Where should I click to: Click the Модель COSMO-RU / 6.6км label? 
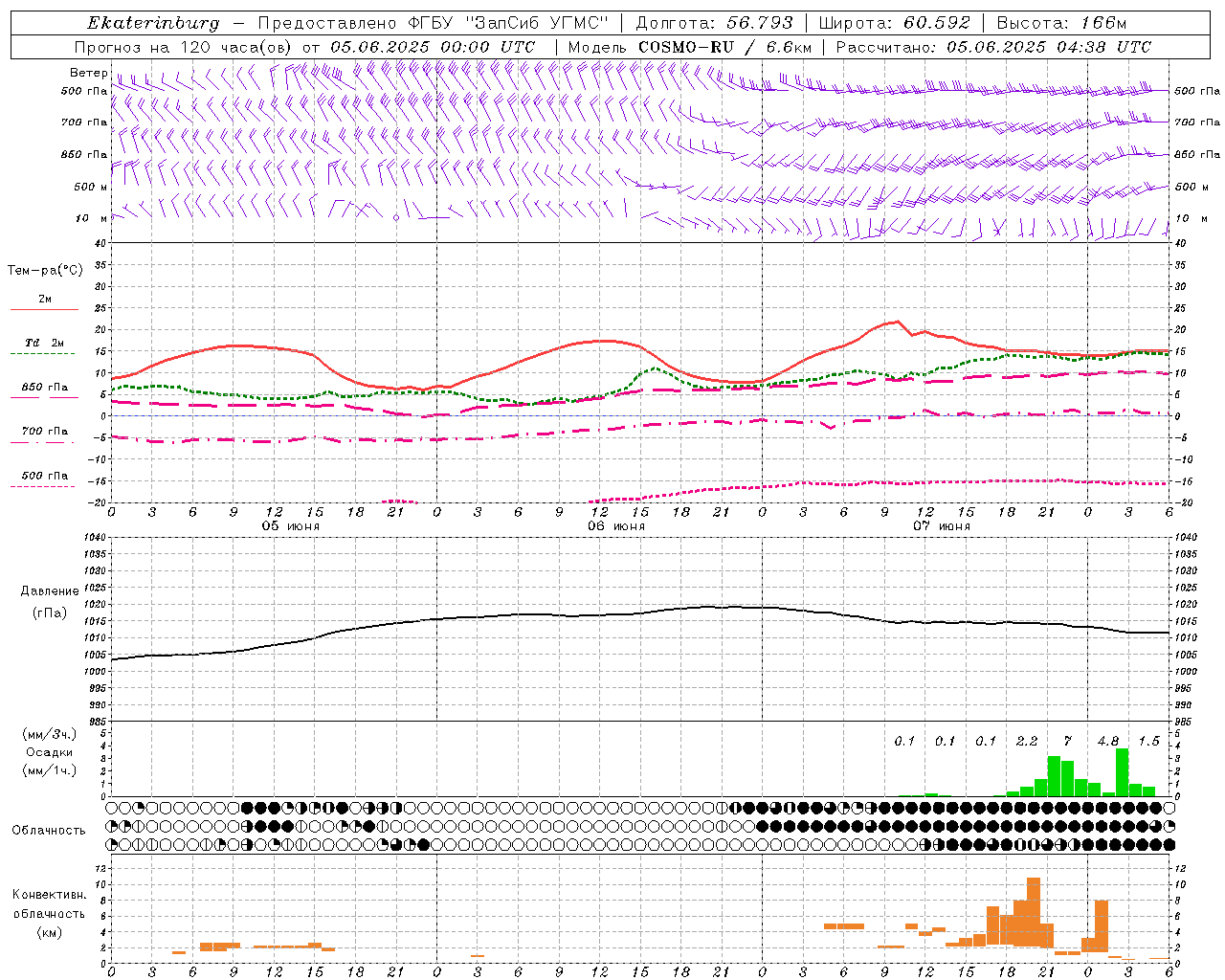coord(690,47)
